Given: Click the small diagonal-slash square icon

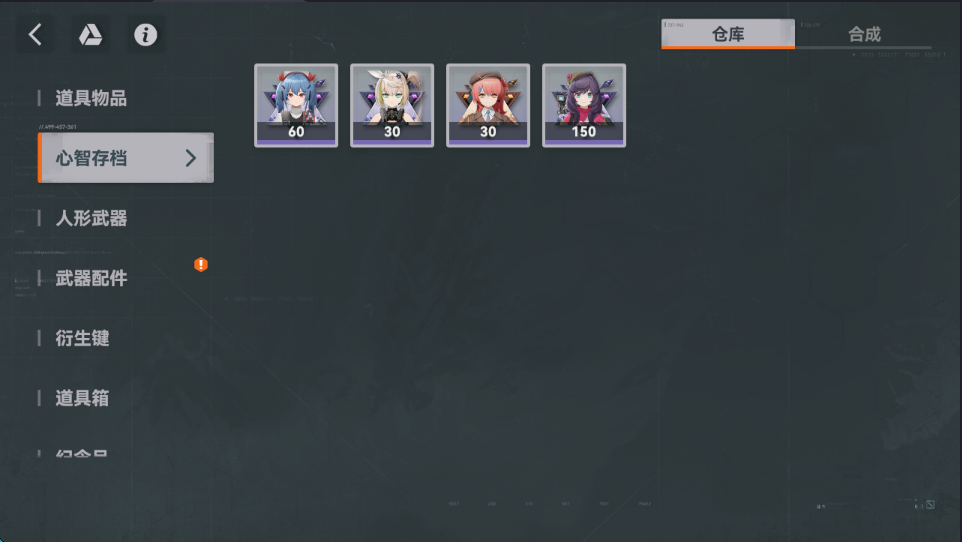Looking at the screenshot, I should coord(930,505).
